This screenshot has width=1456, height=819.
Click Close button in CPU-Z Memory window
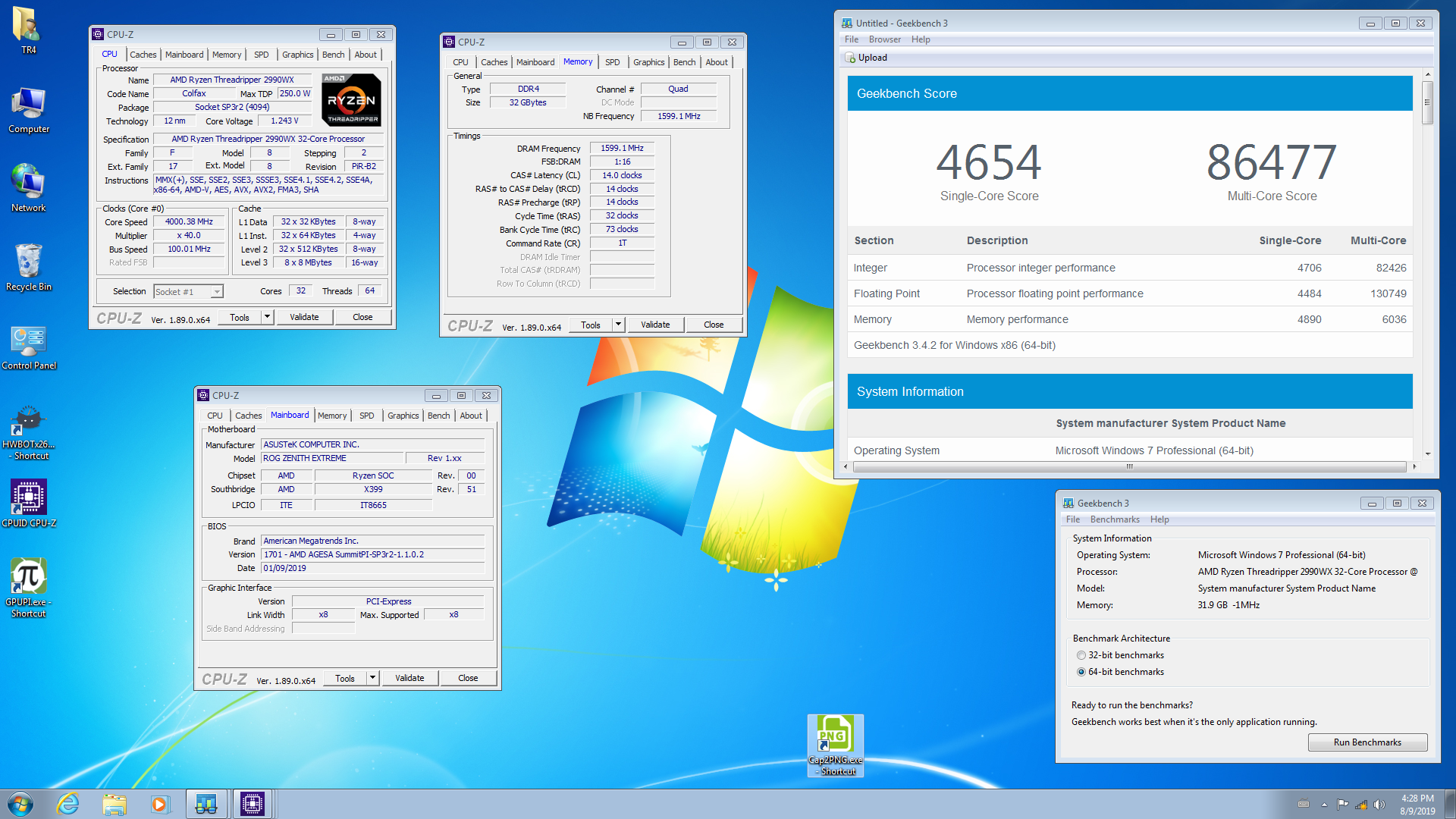pos(714,325)
